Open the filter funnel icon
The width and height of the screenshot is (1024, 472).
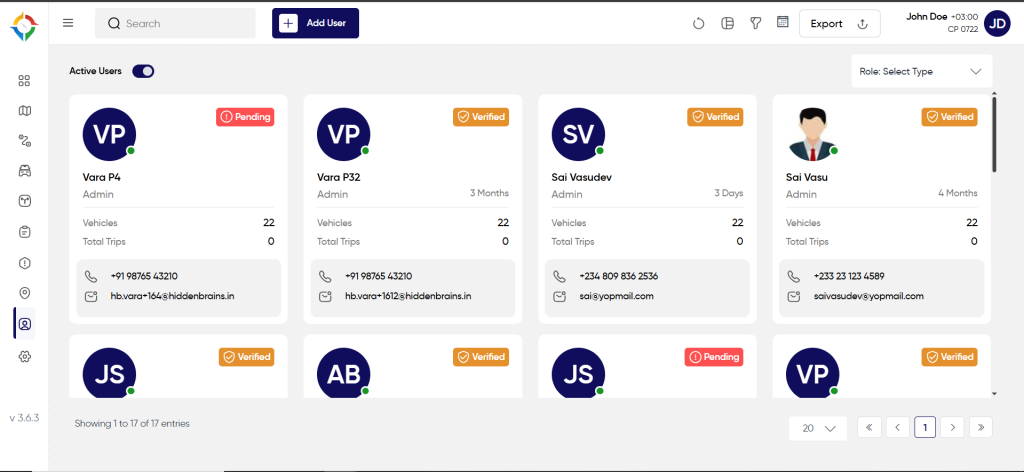pyautogui.click(x=755, y=24)
